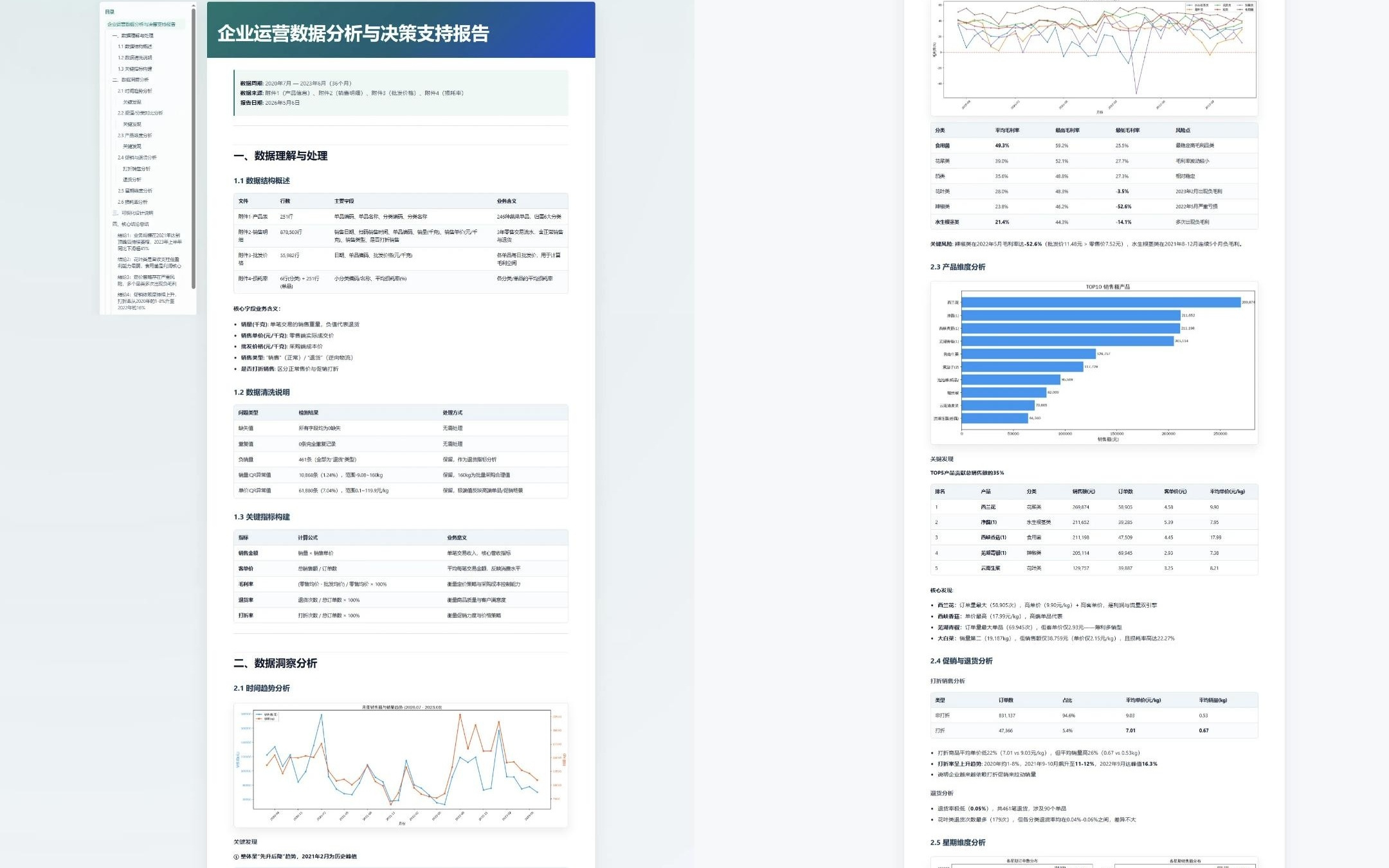Viewport: 1389px width, 868px height.
Task: Go to '1.2 数据清洗说明' in the table of contents
Action: pos(135,58)
